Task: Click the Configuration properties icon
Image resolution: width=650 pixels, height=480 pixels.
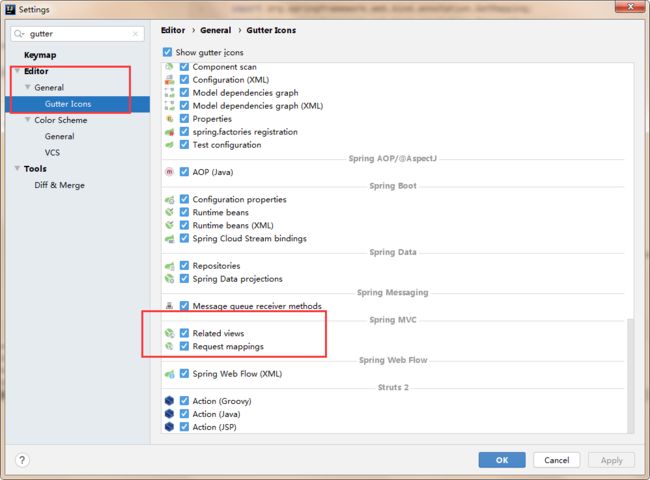Action: pyautogui.click(x=169, y=199)
